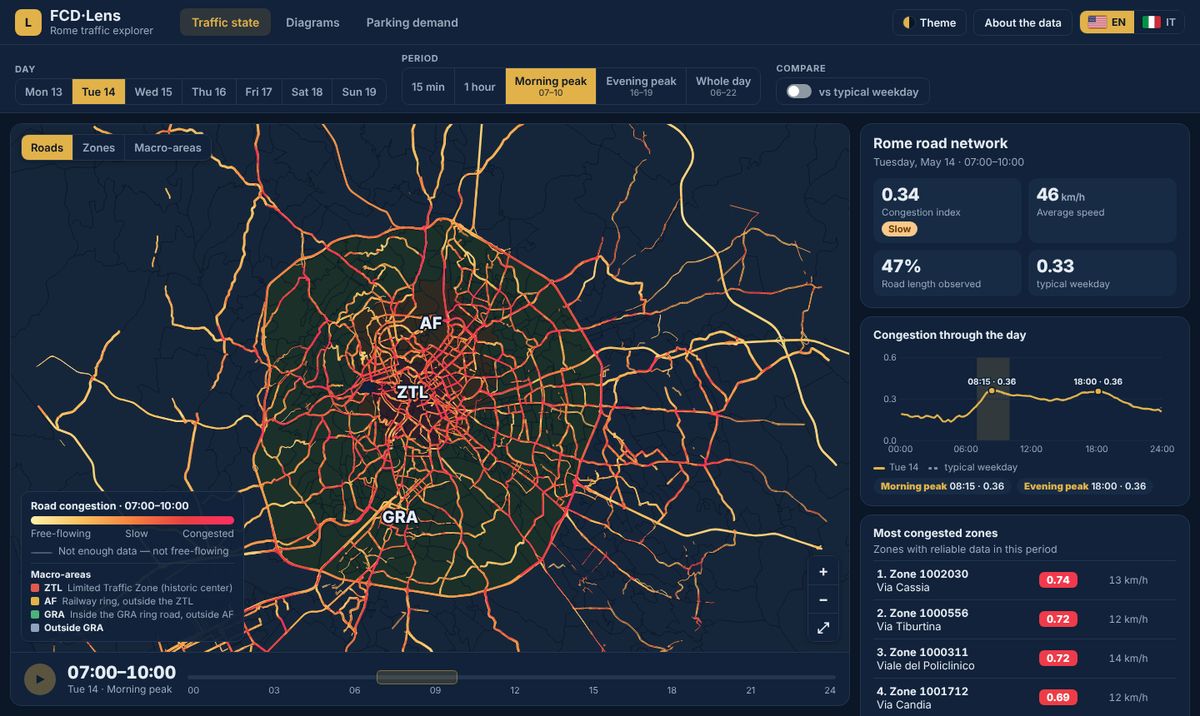The height and width of the screenshot is (716, 1200).
Task: Click the Tue 14 chart legend entry
Action: (896, 467)
